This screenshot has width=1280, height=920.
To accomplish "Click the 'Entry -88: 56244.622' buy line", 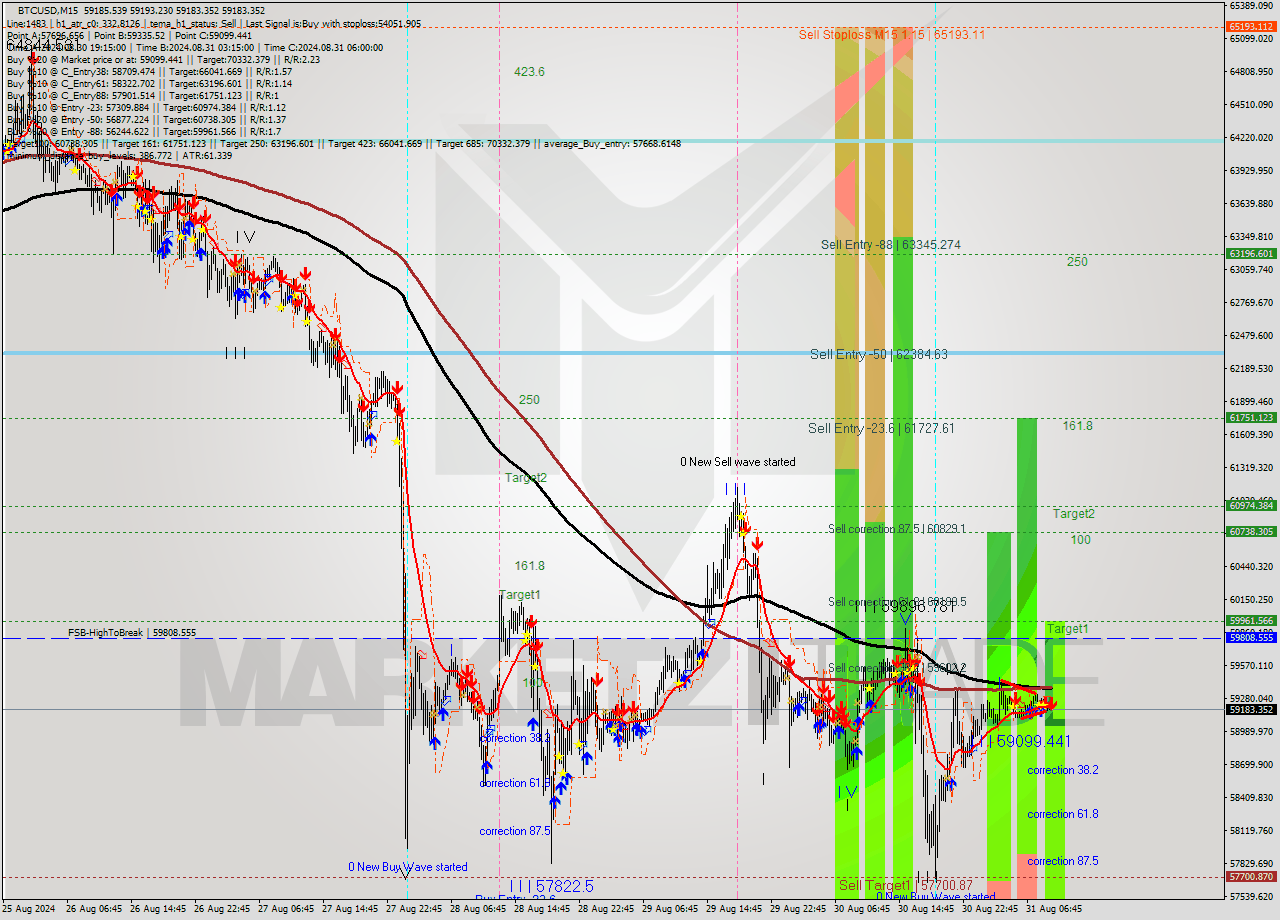I will click(143, 131).
